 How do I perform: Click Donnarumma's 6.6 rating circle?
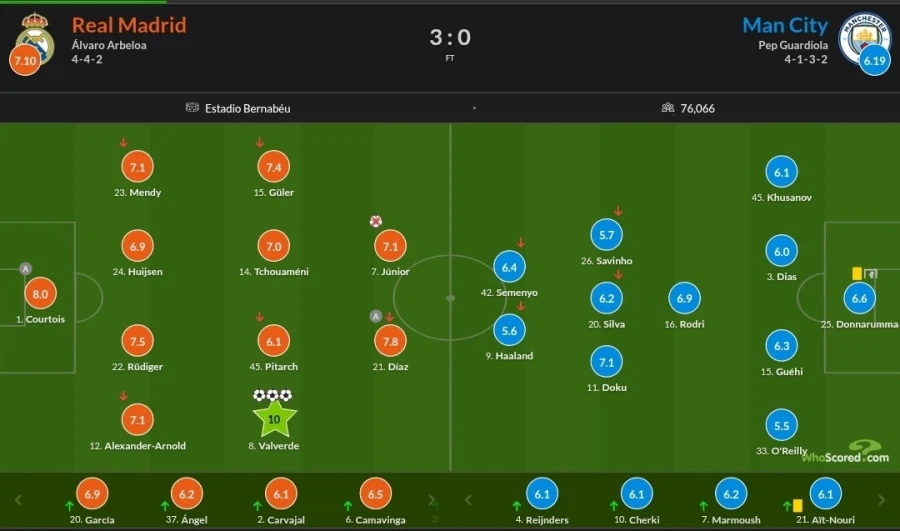click(859, 298)
